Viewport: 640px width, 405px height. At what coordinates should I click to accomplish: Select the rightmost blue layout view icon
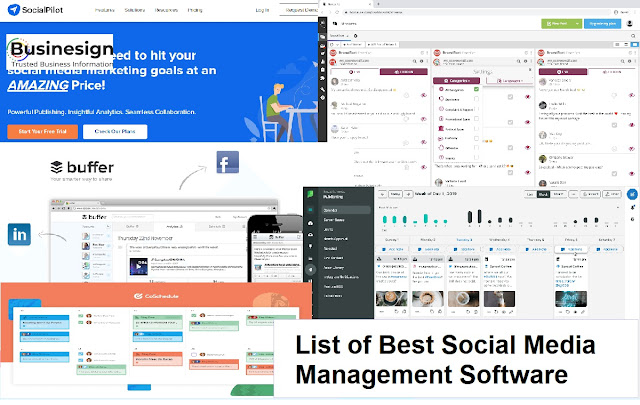point(634,44)
